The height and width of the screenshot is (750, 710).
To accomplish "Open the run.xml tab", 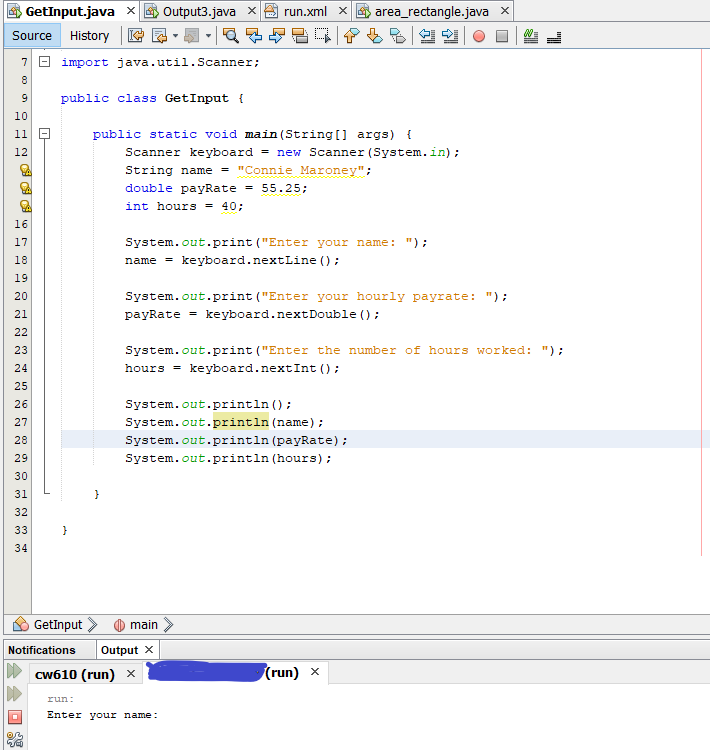I will tap(305, 11).
